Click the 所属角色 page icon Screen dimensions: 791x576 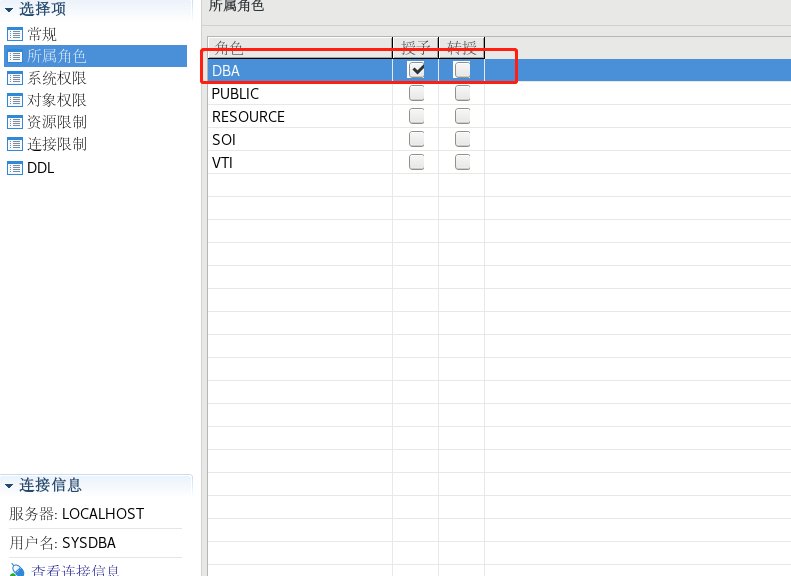tap(15, 56)
